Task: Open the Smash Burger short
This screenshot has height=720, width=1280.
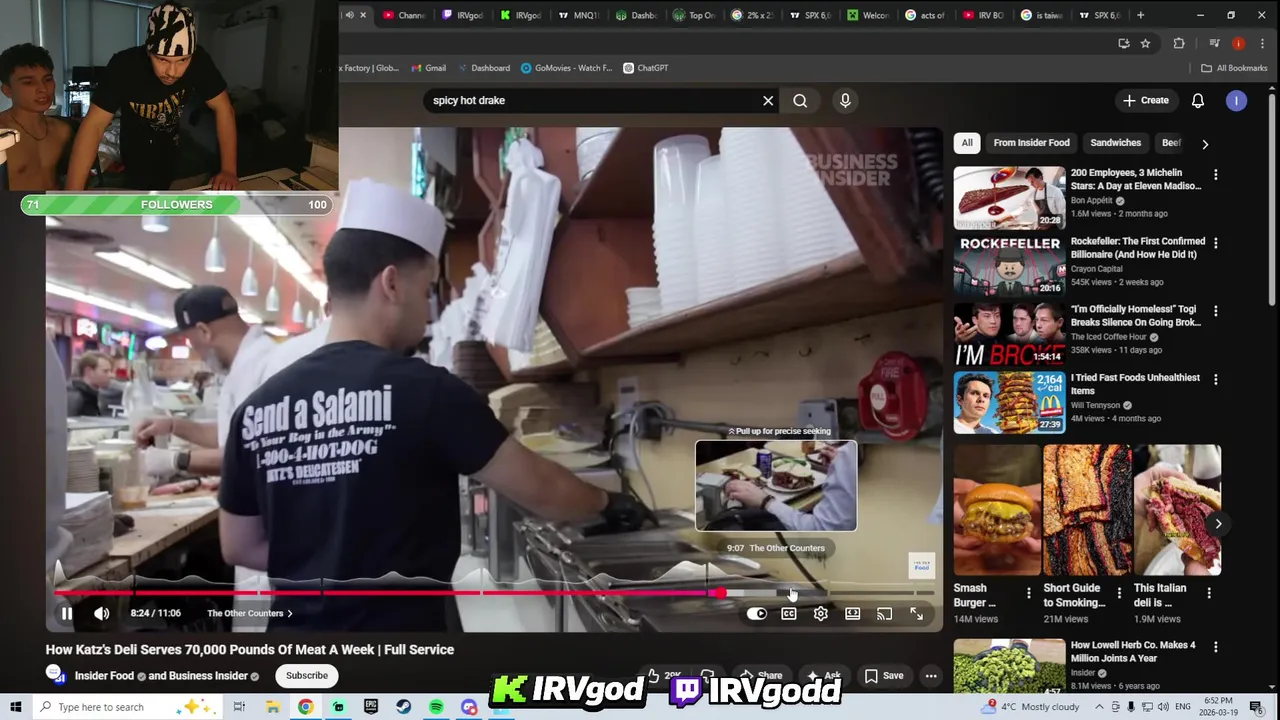Action: point(997,510)
